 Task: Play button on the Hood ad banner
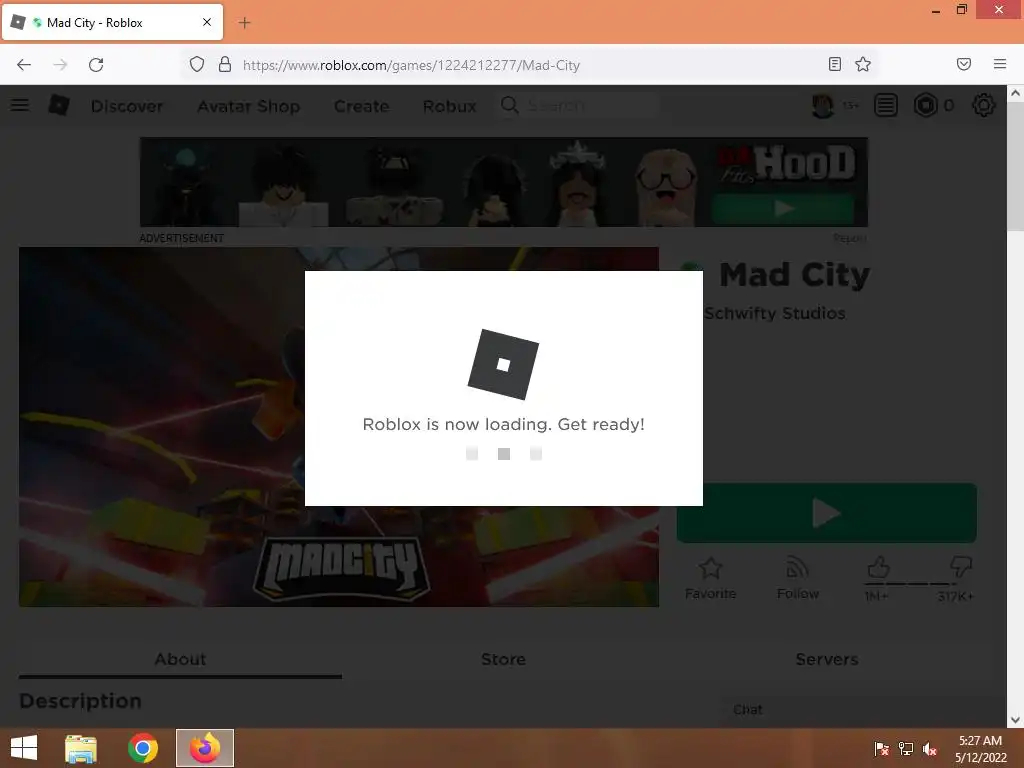point(783,208)
